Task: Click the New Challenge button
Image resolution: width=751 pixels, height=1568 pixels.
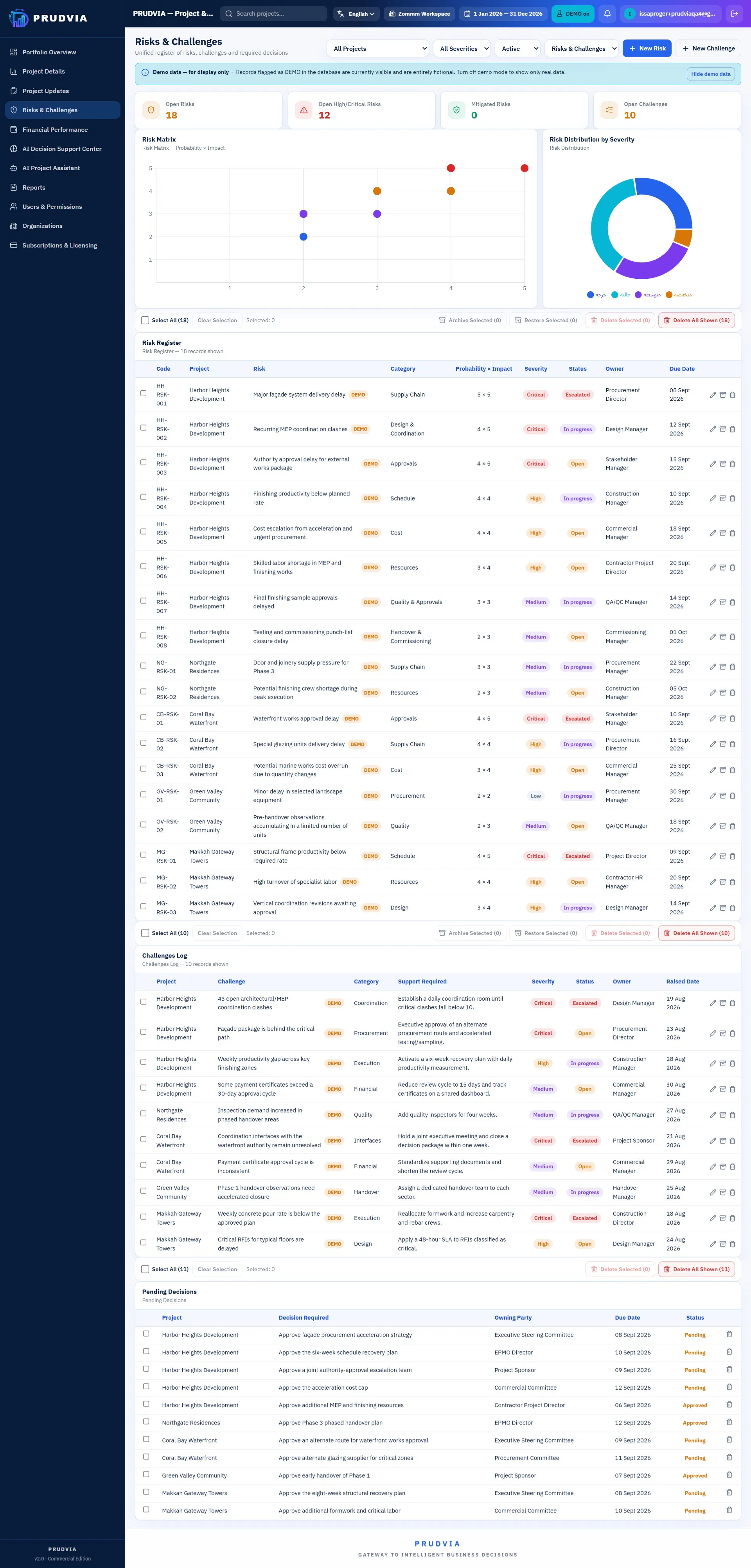Action: pyautogui.click(x=708, y=49)
